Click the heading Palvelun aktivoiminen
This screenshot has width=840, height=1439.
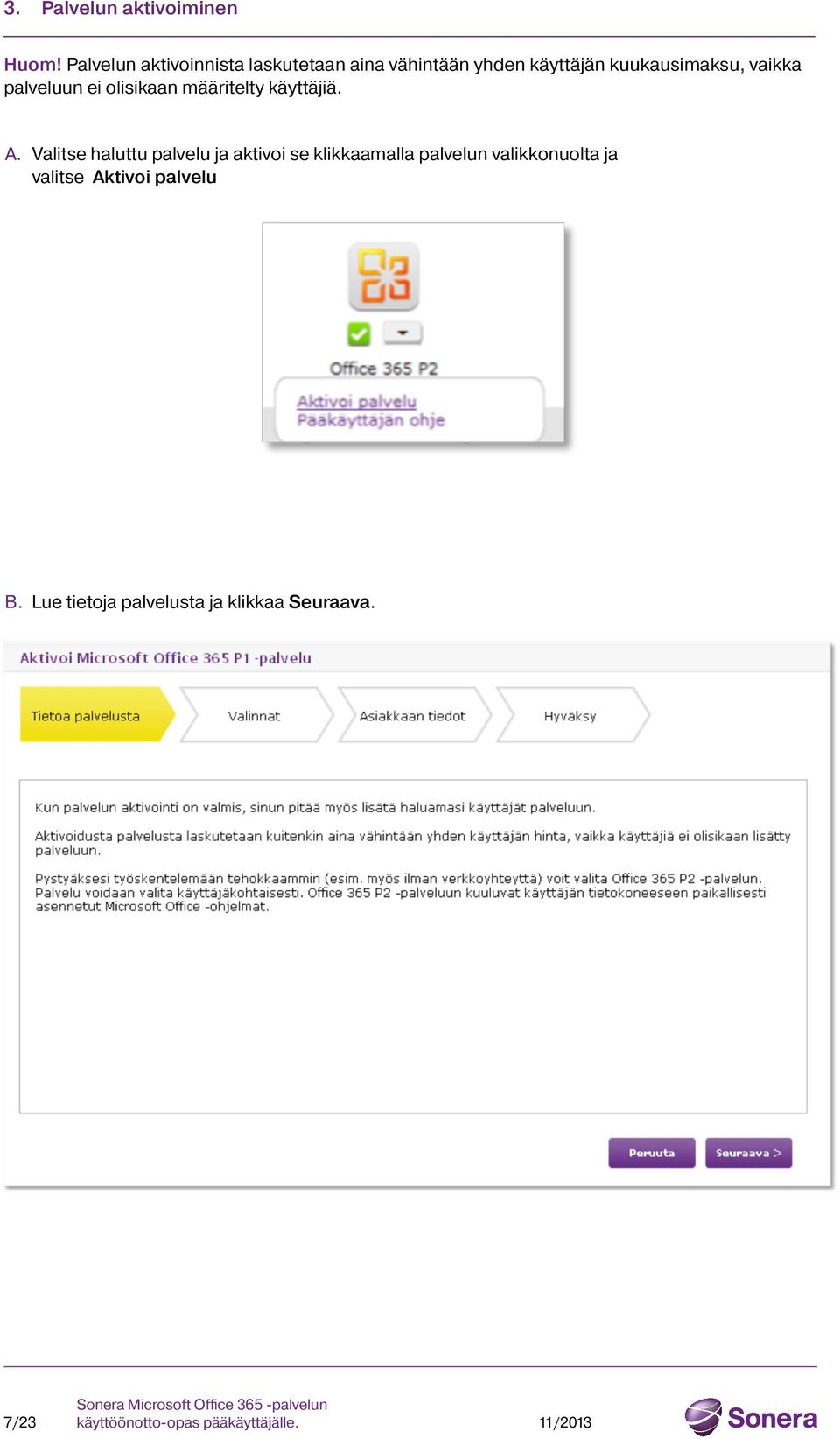(139, 9)
